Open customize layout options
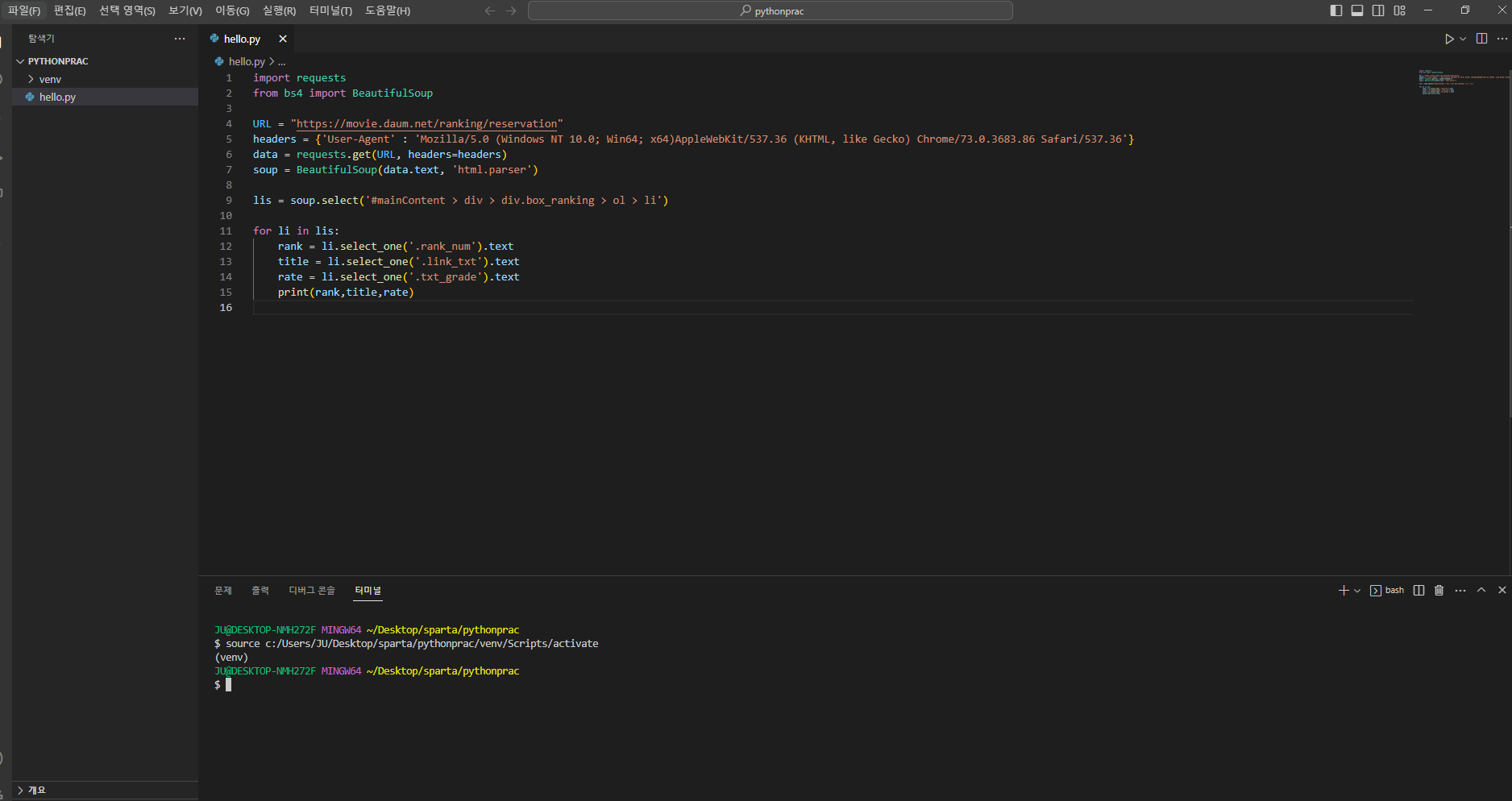 point(1400,10)
